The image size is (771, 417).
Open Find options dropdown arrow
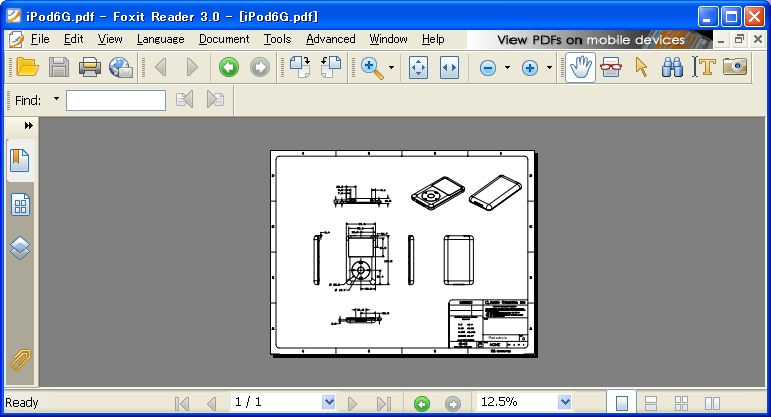coord(57,99)
